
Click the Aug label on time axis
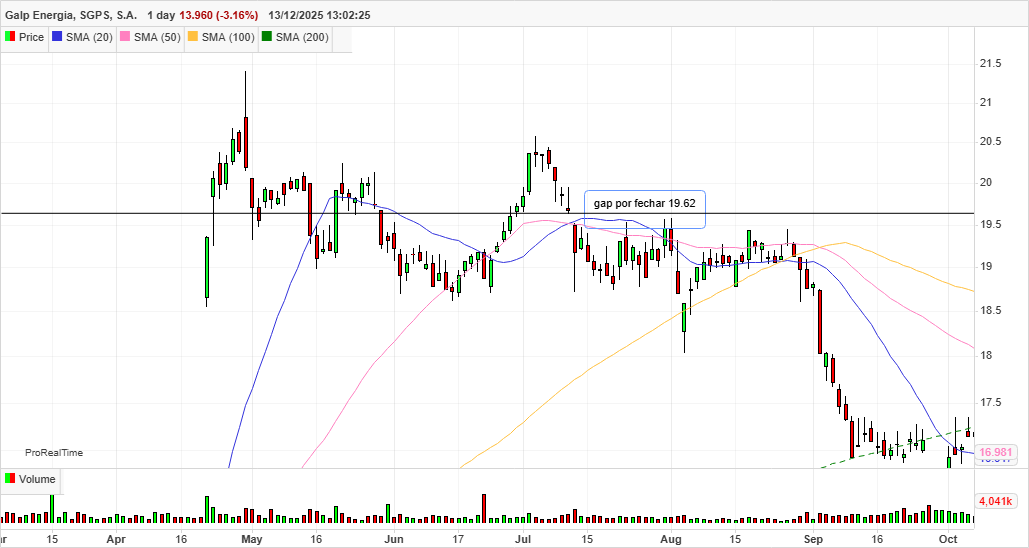pos(671,539)
